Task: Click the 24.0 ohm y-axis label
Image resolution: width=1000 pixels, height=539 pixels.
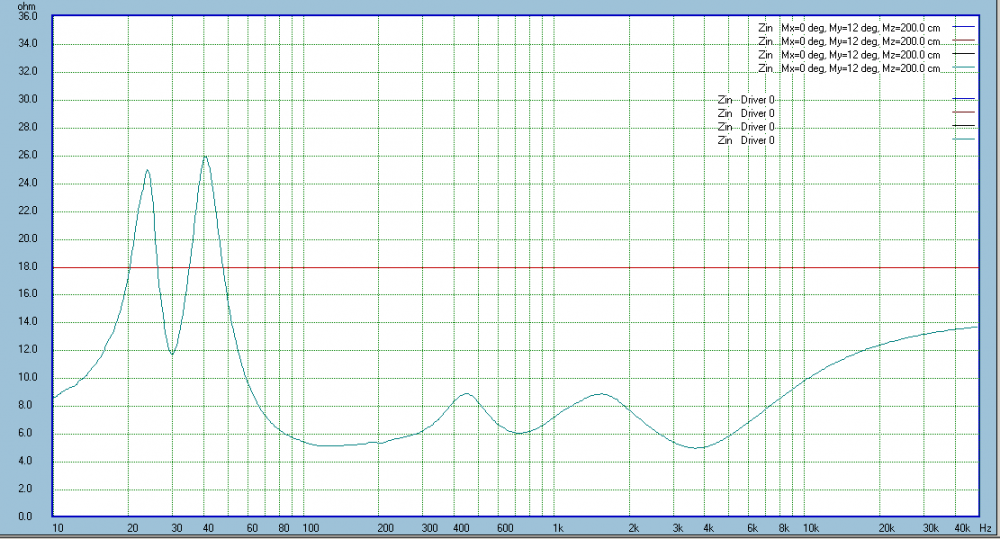Action: 27,183
